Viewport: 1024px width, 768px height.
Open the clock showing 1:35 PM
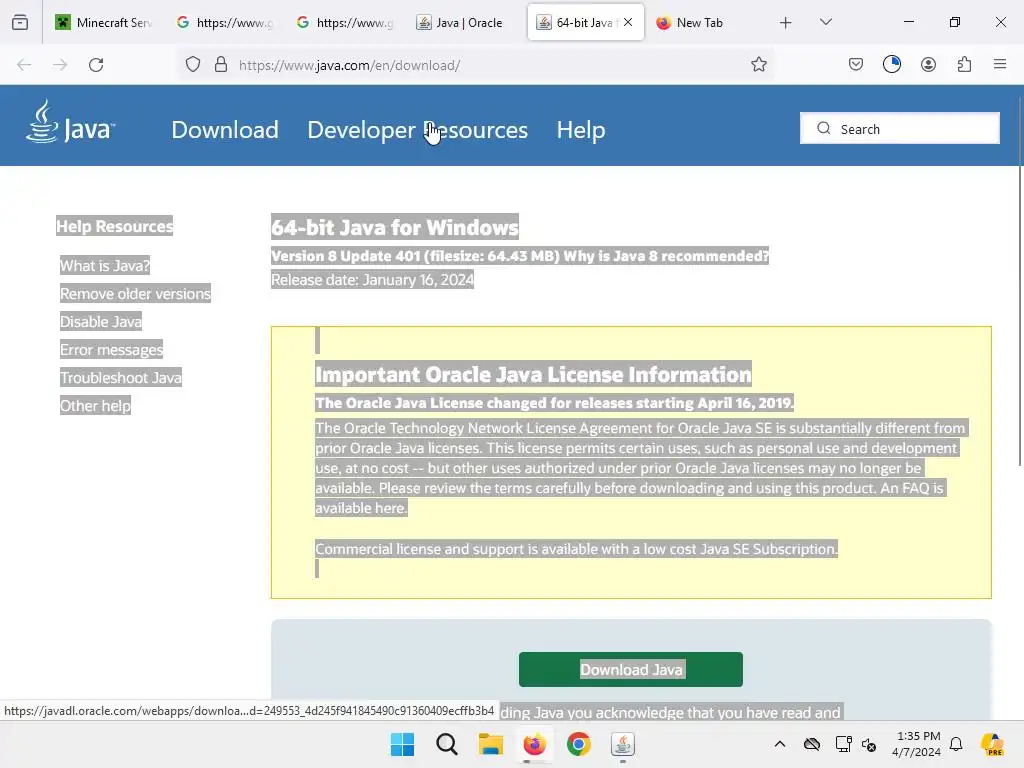tap(916, 744)
